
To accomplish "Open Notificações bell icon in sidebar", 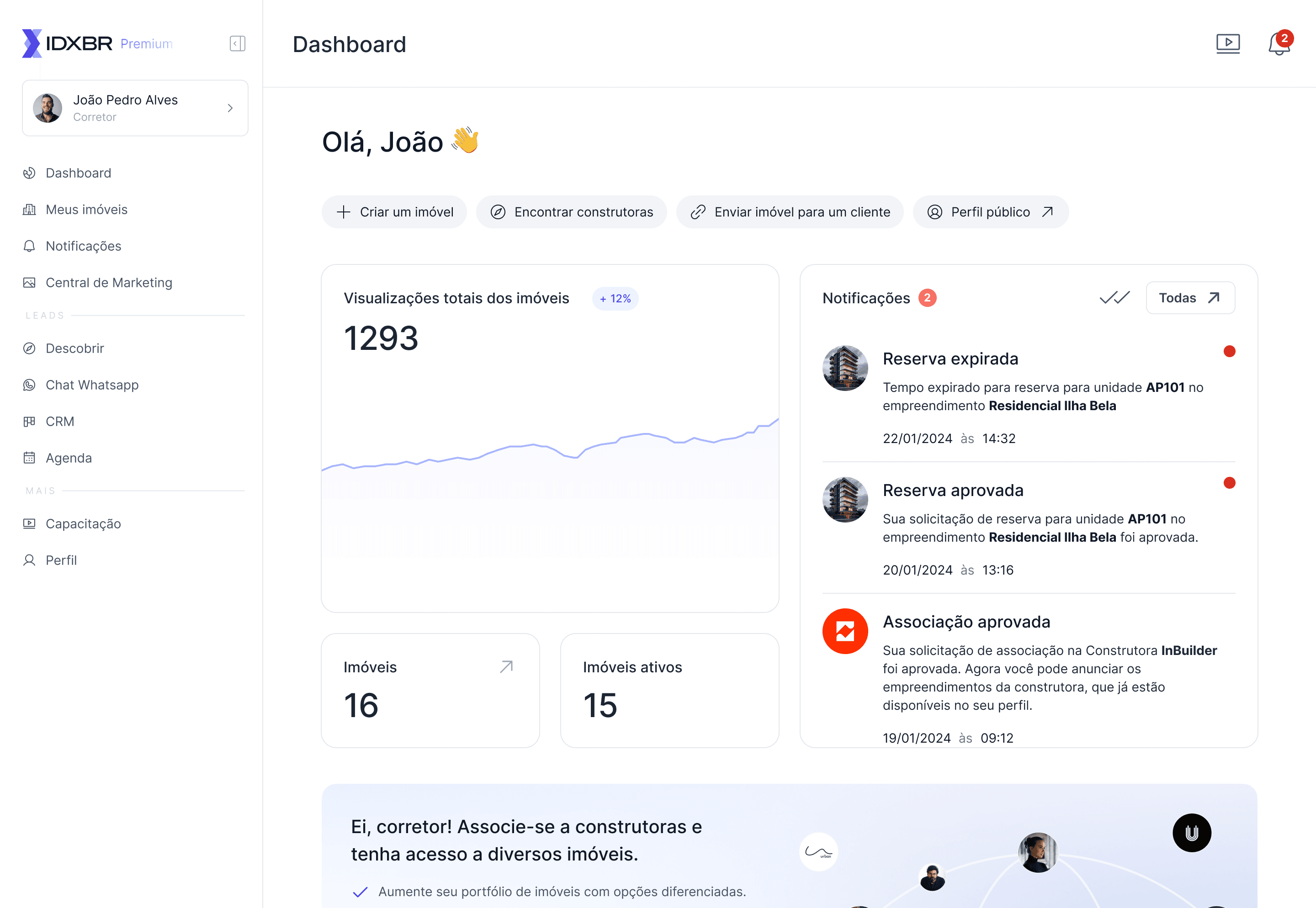I will click(x=30, y=246).
